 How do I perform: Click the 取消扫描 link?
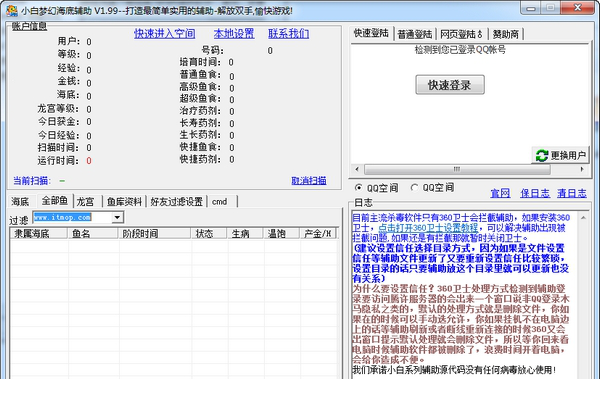click(309, 181)
